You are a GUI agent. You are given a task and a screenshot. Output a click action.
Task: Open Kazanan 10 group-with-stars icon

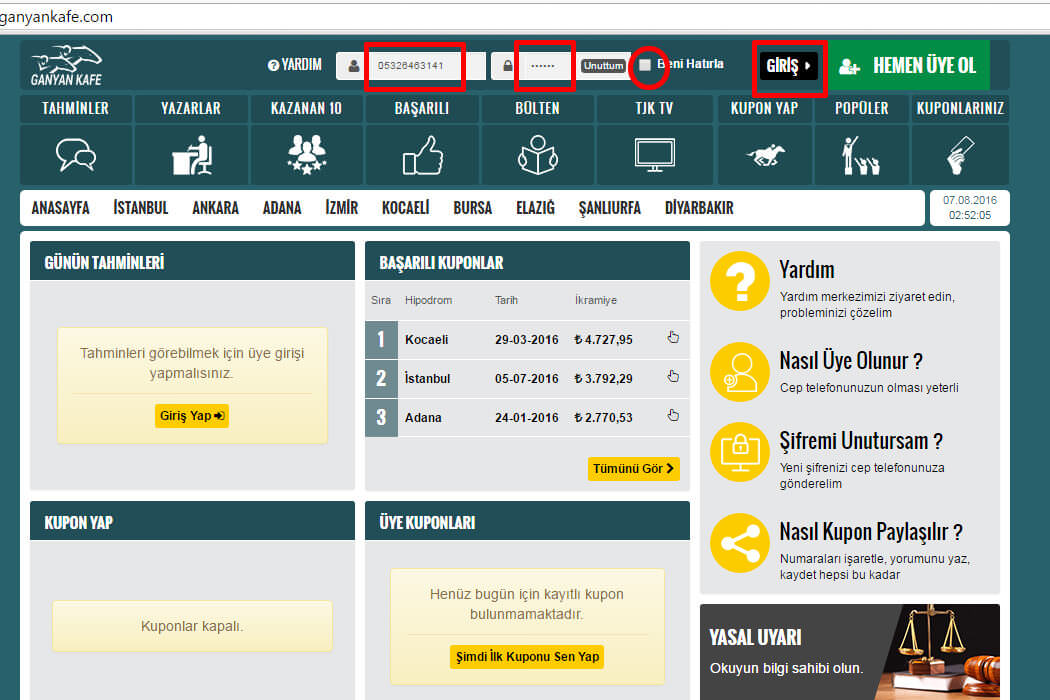point(307,155)
